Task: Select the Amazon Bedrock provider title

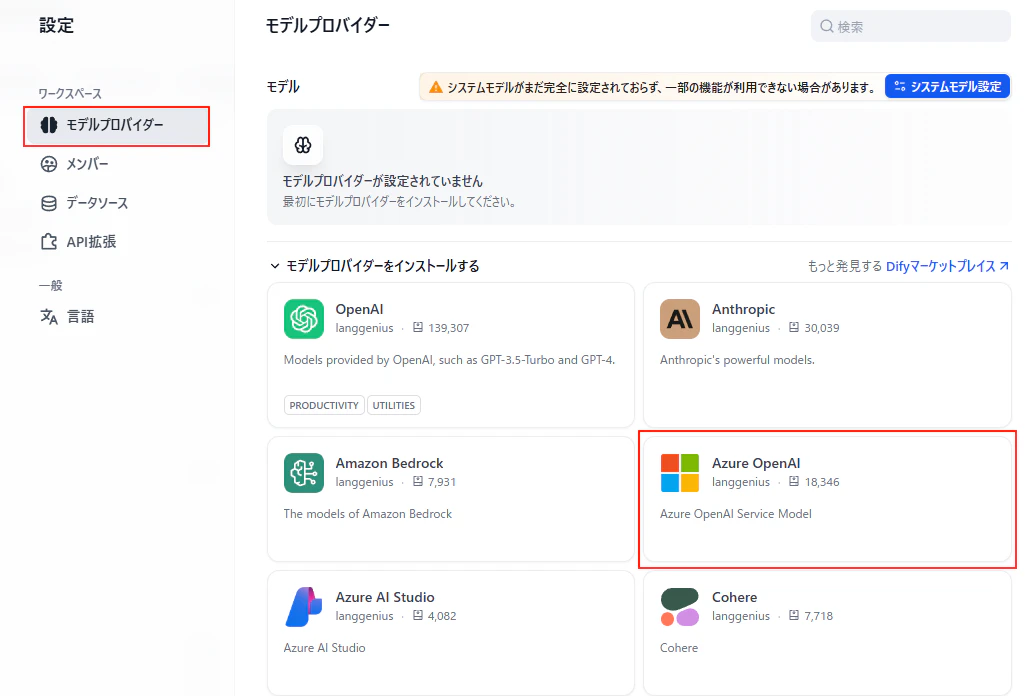Action: [389, 463]
